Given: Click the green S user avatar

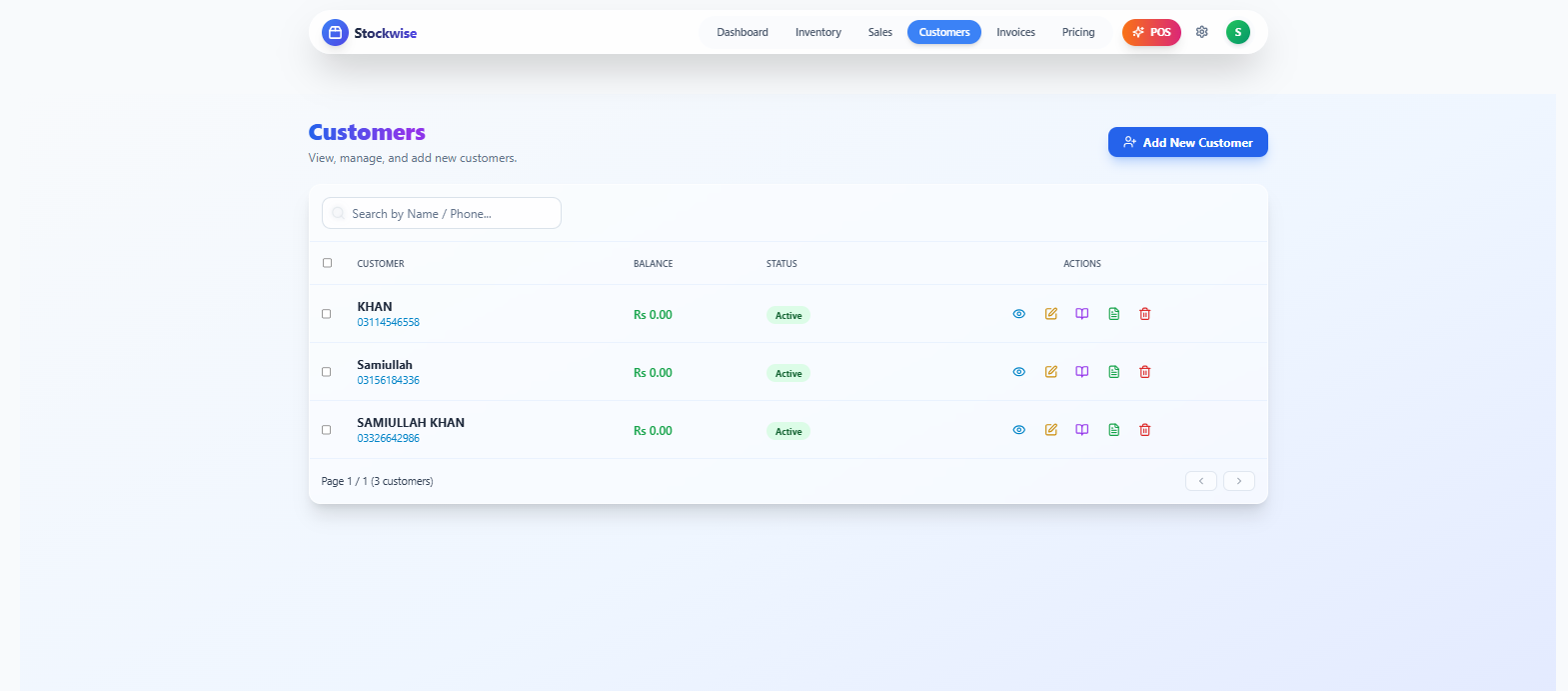Looking at the screenshot, I should [x=1237, y=32].
